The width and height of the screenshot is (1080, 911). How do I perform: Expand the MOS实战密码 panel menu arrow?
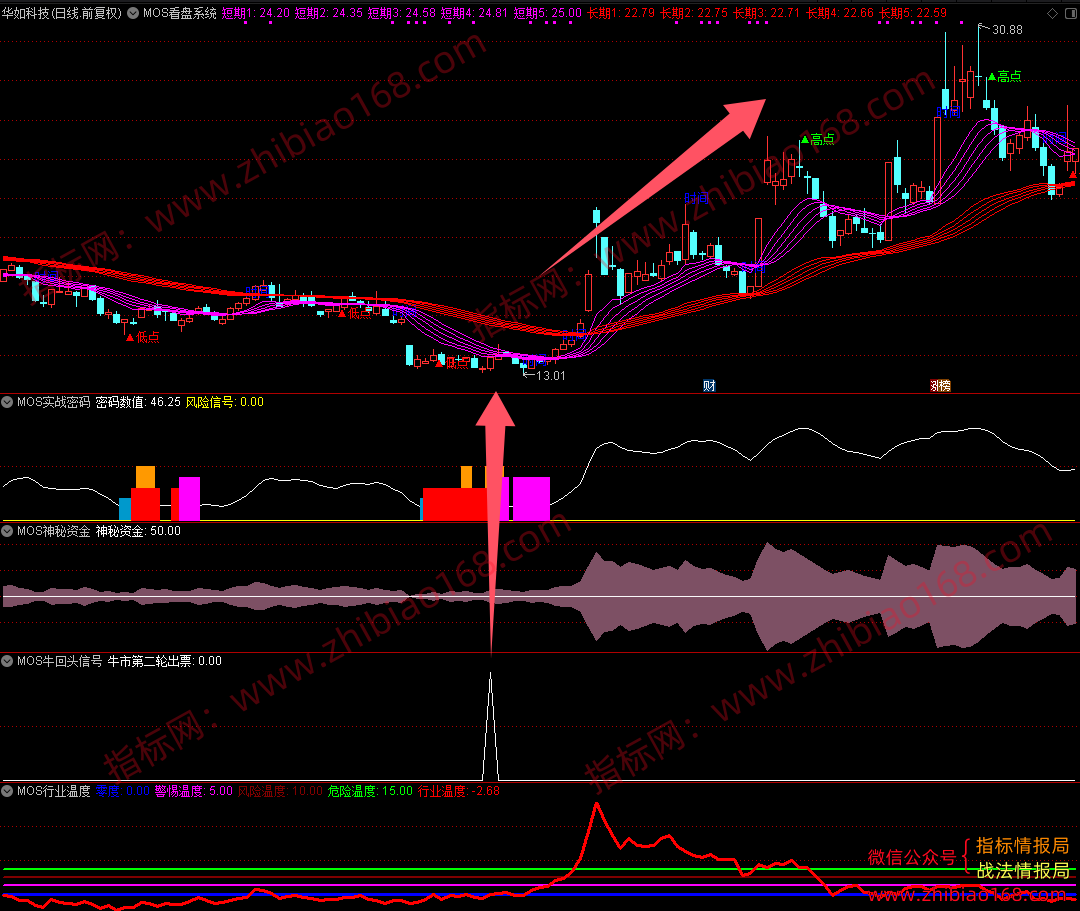tap(8, 402)
